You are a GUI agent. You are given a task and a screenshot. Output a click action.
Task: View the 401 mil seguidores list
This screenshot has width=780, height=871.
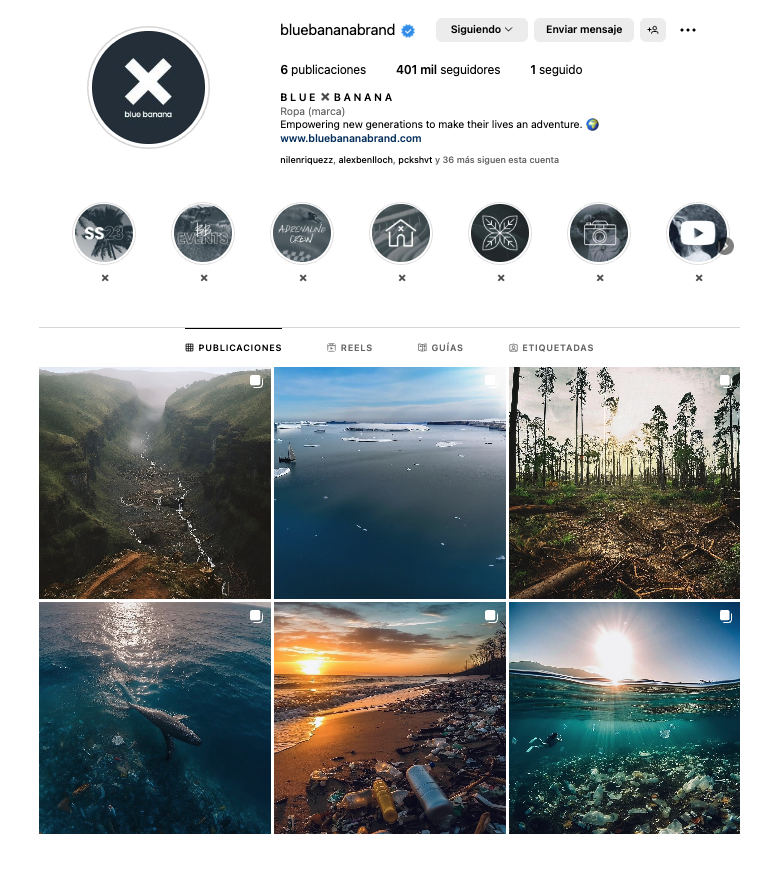448,70
